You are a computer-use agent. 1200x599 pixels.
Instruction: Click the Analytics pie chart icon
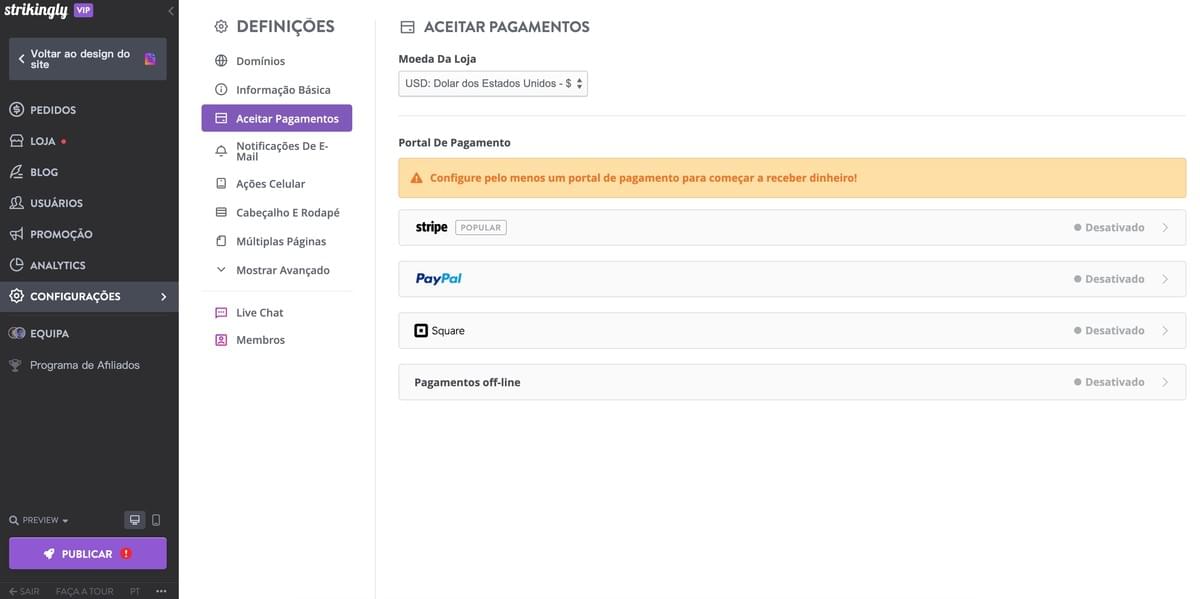point(17,265)
